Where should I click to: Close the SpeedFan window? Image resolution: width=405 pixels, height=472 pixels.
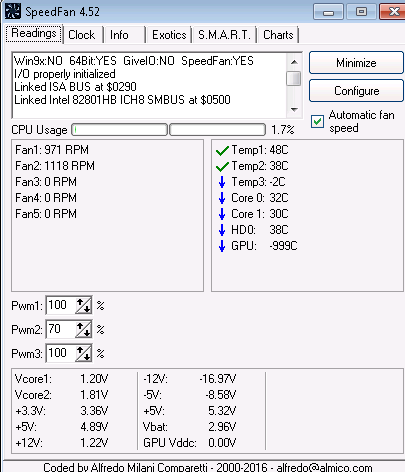pos(393,12)
